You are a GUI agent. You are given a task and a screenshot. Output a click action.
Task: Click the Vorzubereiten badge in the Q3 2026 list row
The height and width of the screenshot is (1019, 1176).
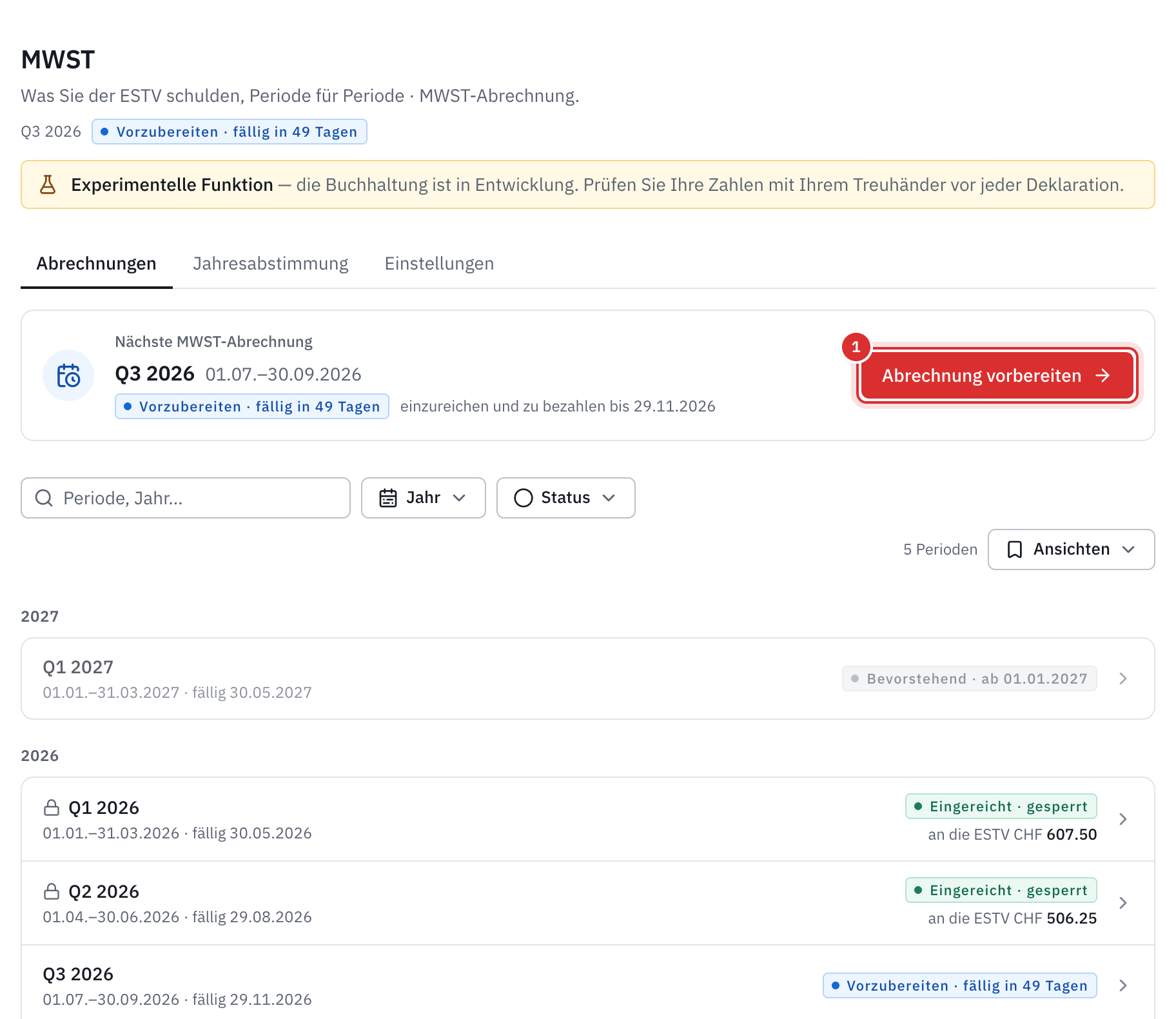click(959, 985)
